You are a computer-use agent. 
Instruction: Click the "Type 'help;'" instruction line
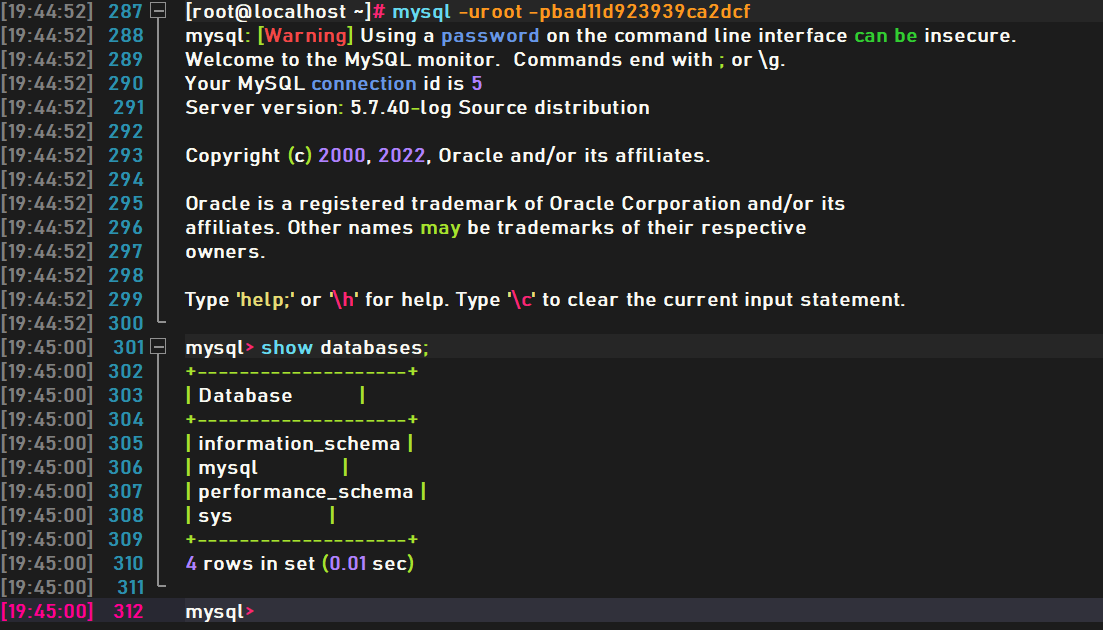(544, 300)
